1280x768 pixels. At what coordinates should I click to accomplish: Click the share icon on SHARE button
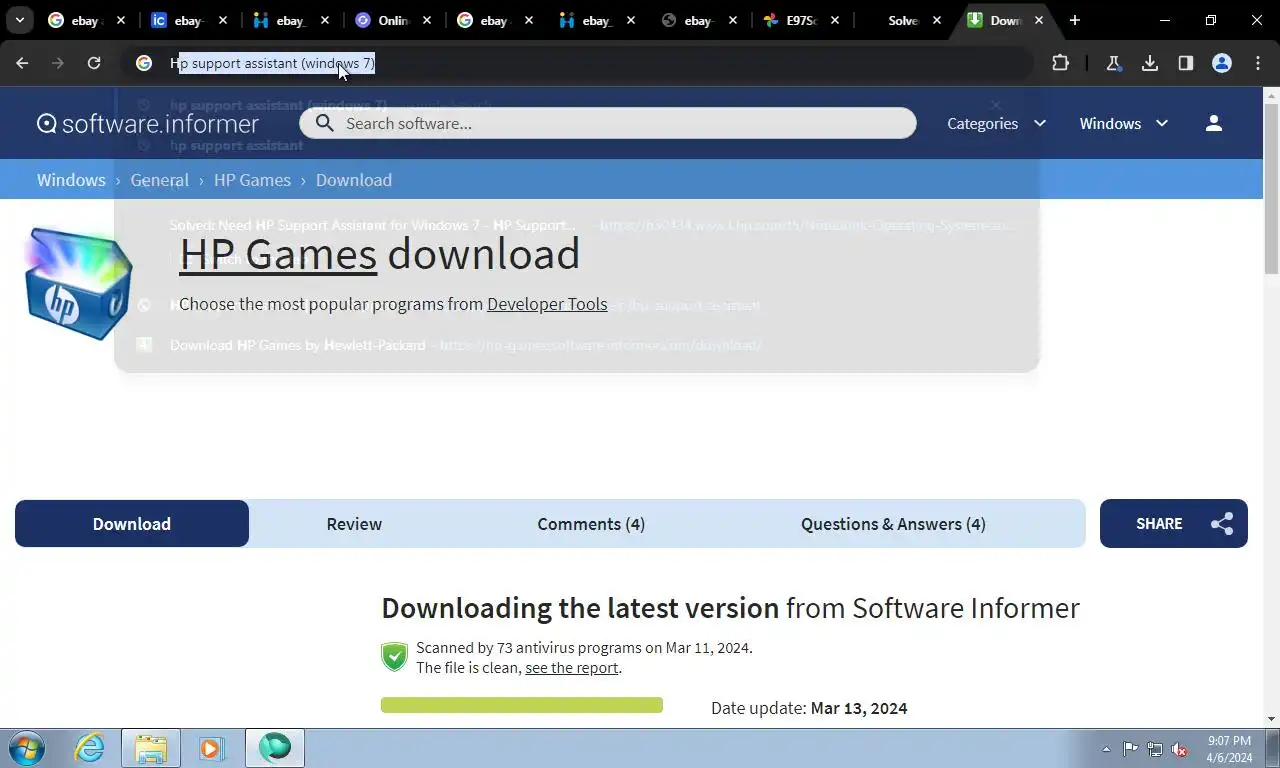click(x=1222, y=524)
